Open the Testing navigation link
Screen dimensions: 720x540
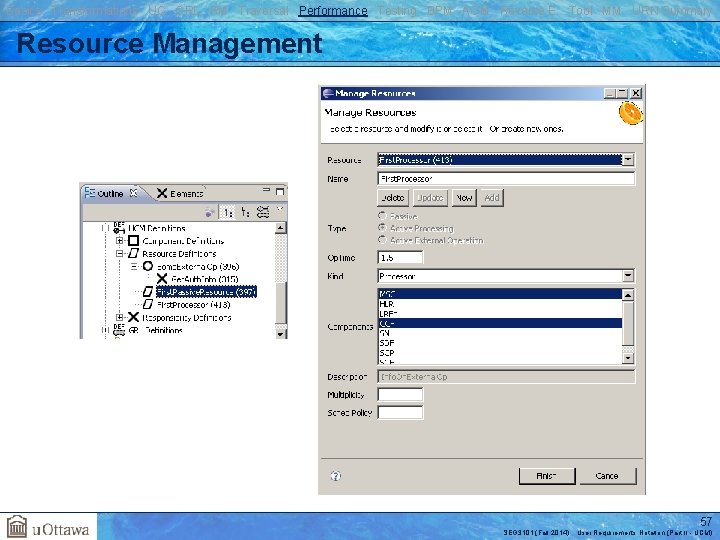point(397,10)
